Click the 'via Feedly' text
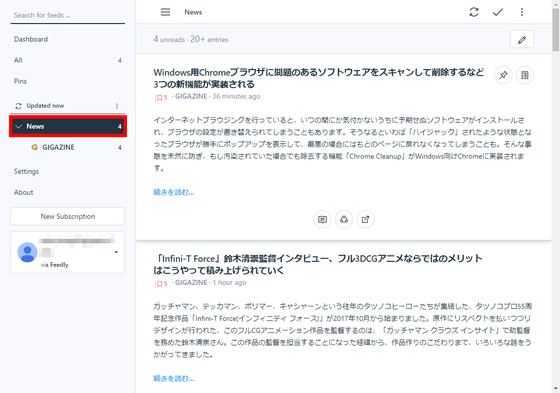The width and height of the screenshot is (560, 393). tap(54, 265)
